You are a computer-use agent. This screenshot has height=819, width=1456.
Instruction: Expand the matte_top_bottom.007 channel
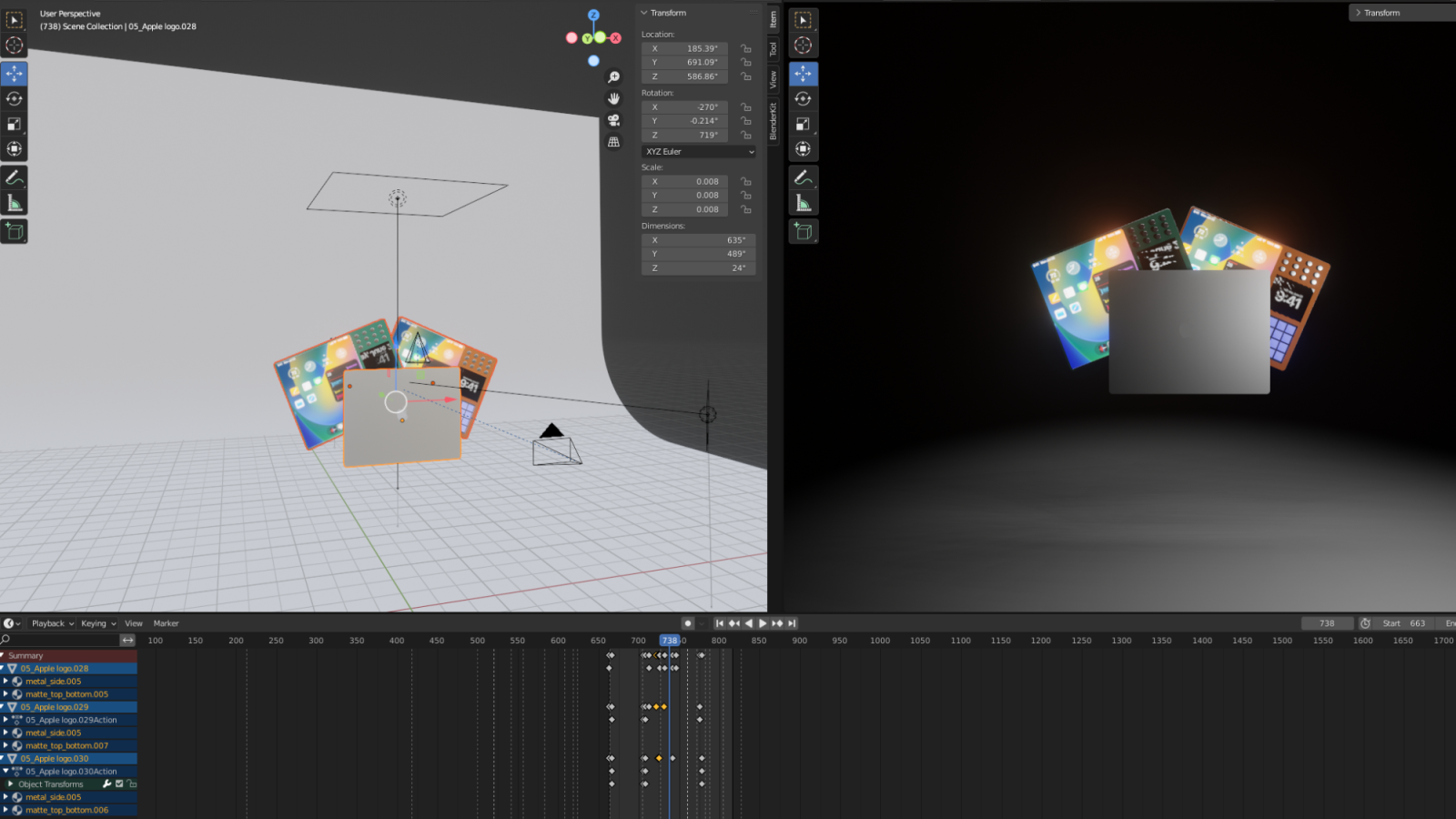pos(5,745)
